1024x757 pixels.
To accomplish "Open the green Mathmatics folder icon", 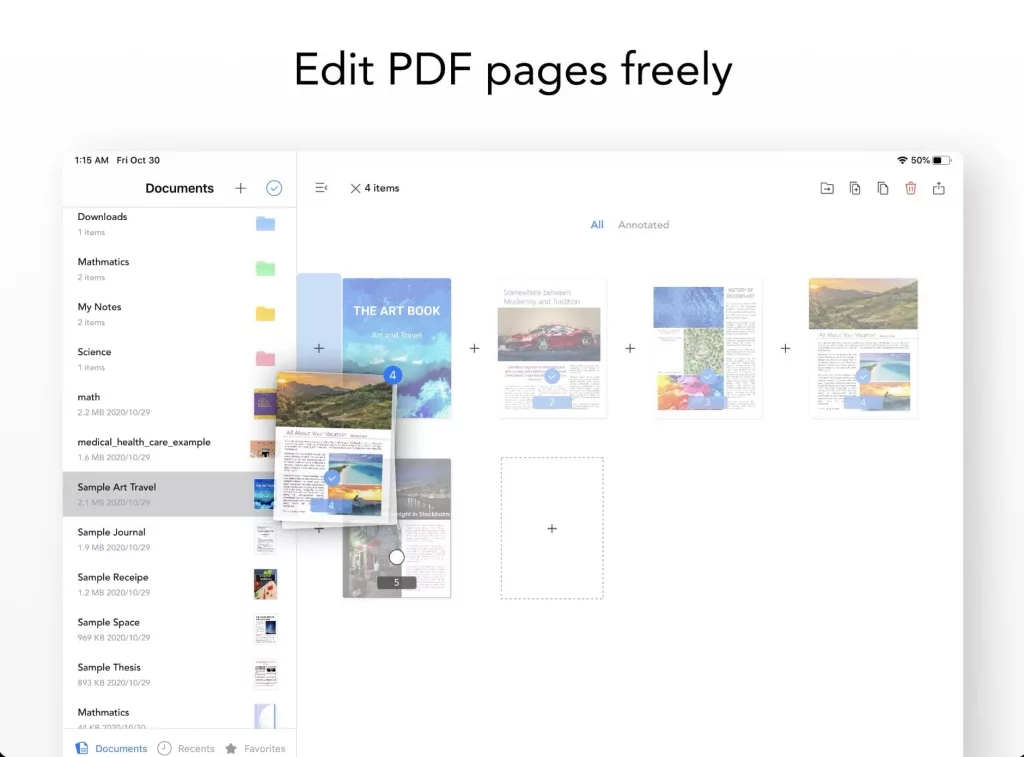I will click(265, 268).
